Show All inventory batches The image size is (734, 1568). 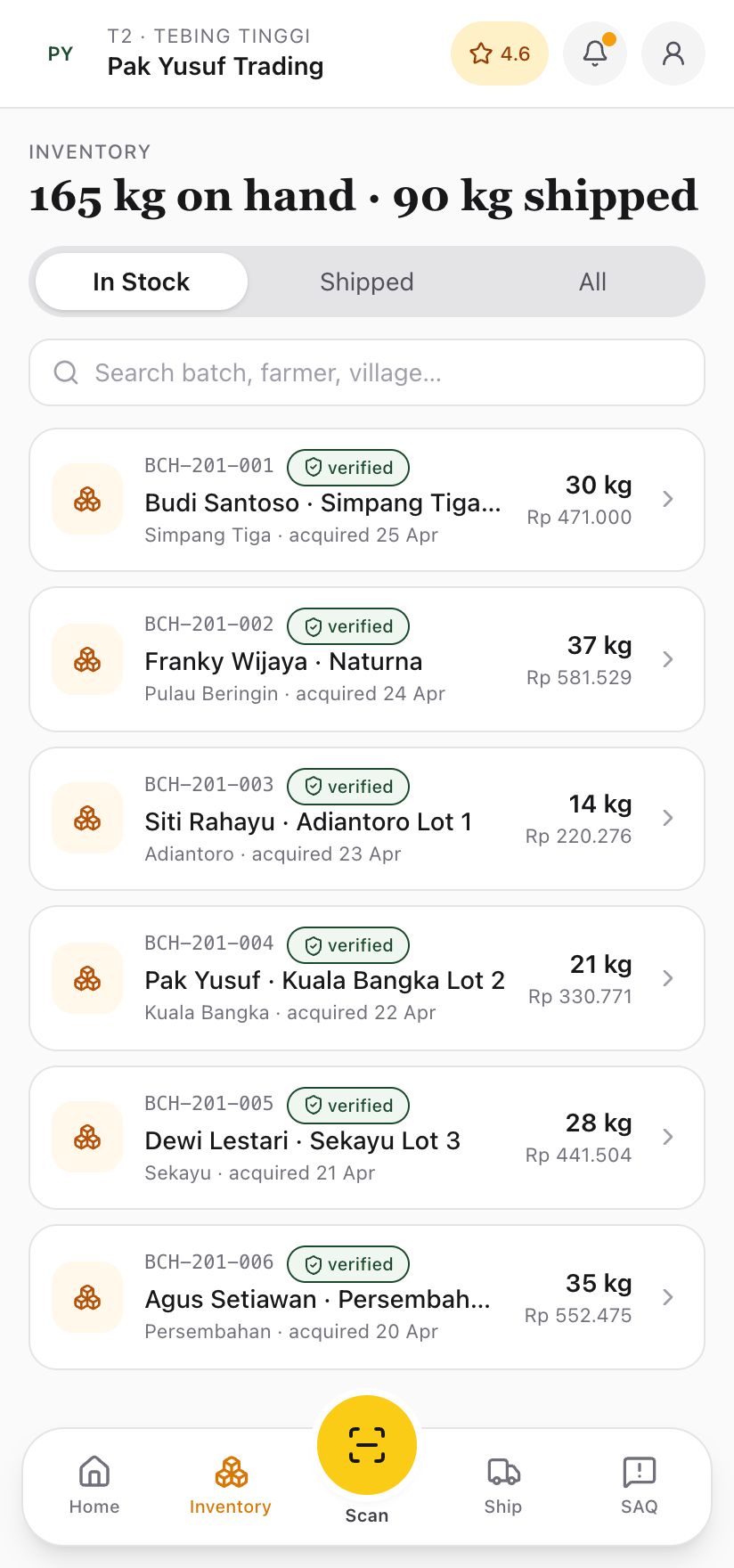tap(592, 282)
